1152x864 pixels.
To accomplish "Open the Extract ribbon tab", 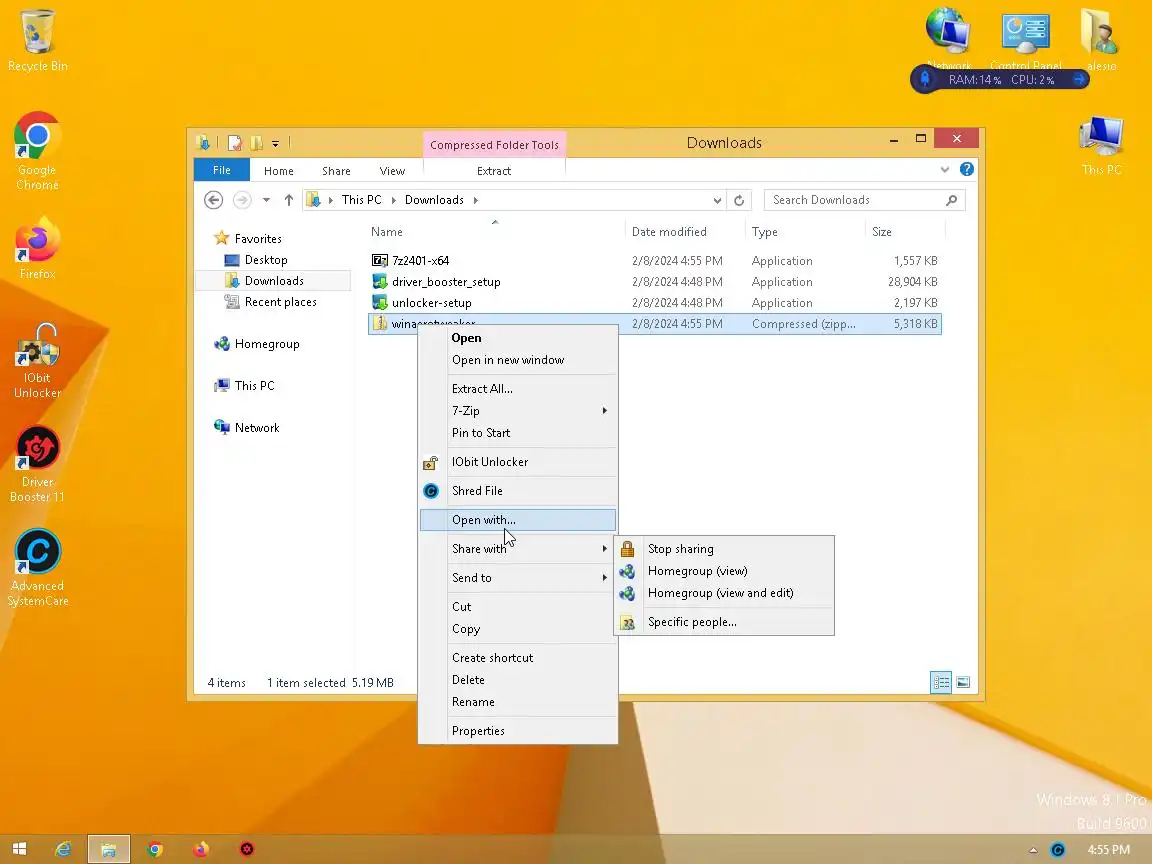I will click(x=494, y=170).
